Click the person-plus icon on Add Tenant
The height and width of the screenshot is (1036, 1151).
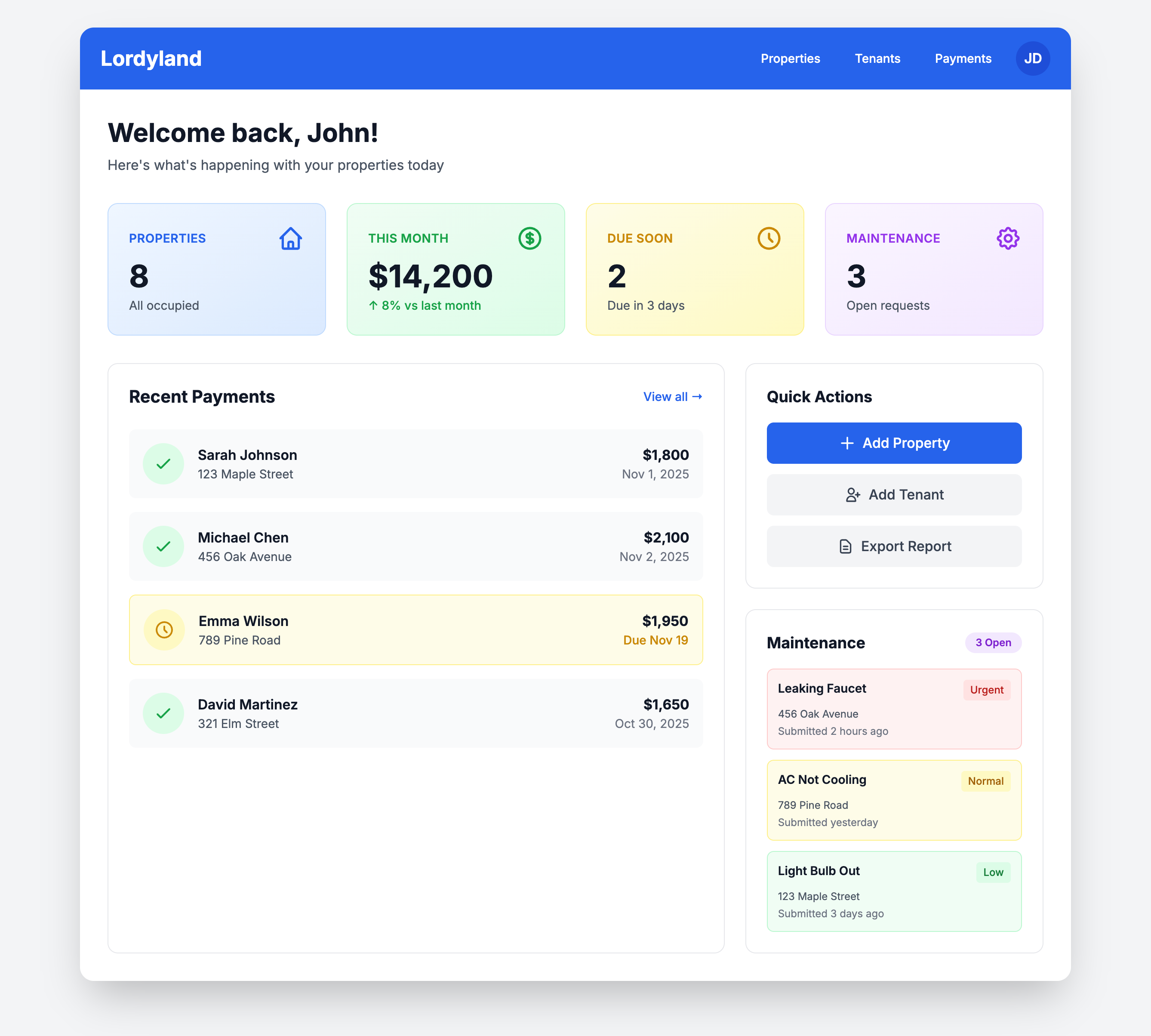point(852,495)
